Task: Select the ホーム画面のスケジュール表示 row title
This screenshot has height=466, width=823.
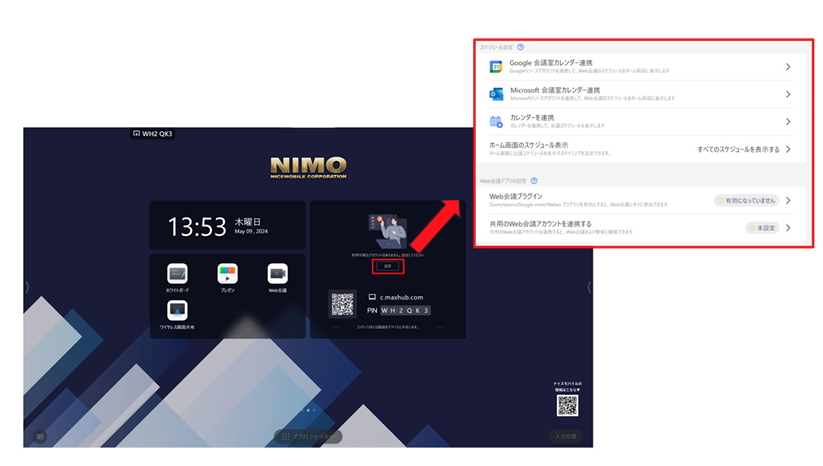Action: coord(529,145)
